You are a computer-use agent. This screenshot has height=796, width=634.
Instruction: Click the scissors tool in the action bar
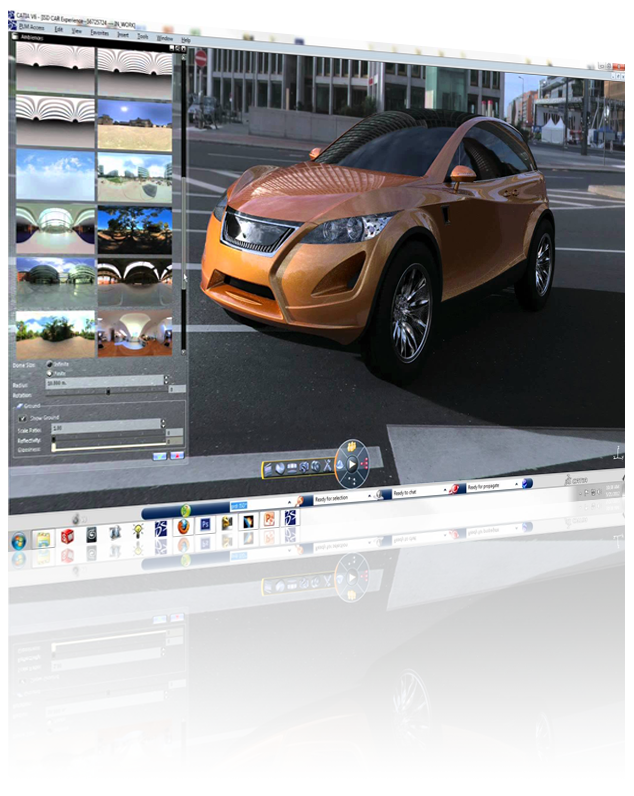330,465
